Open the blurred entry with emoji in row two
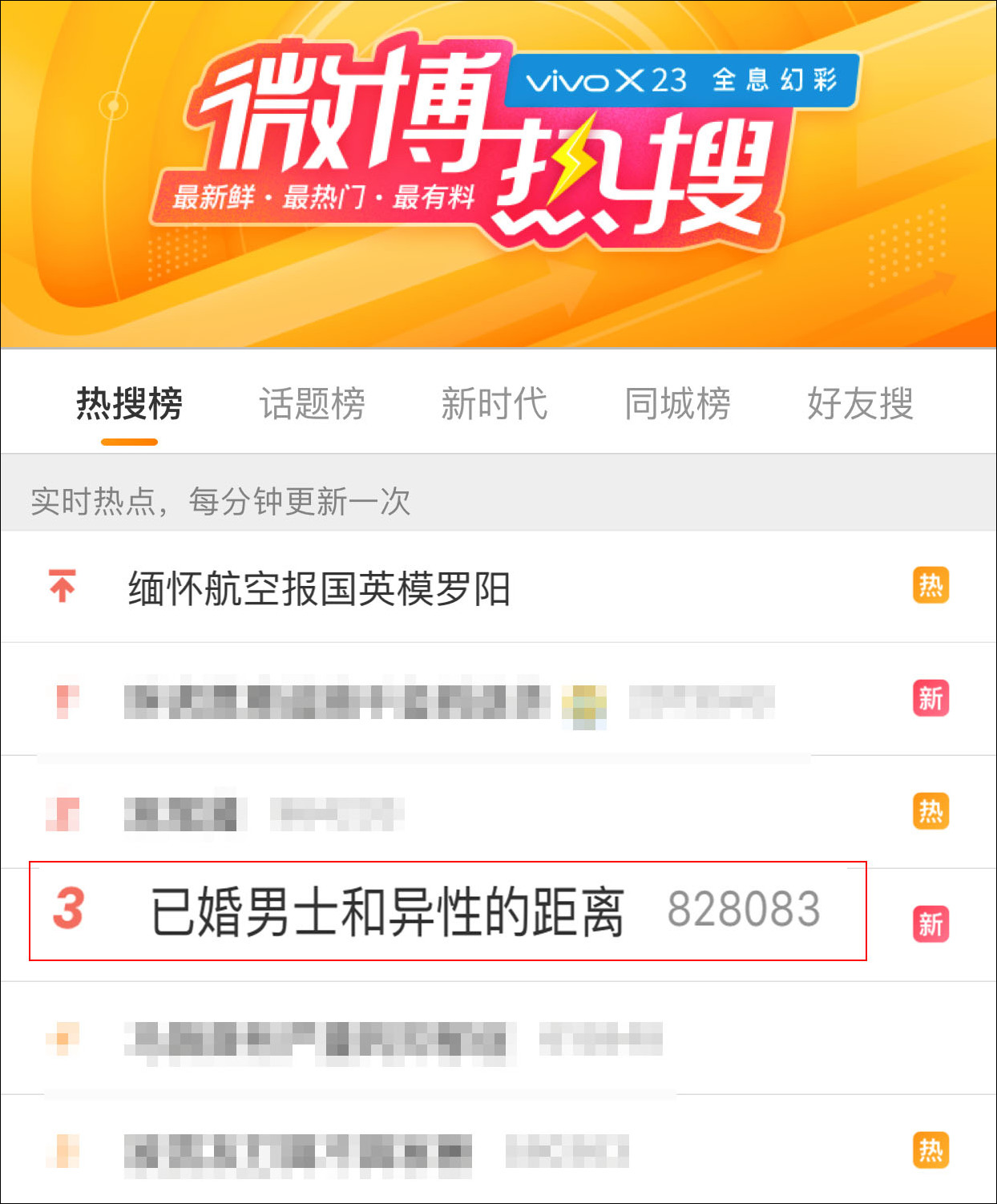The width and height of the screenshot is (997, 1204). [449, 702]
